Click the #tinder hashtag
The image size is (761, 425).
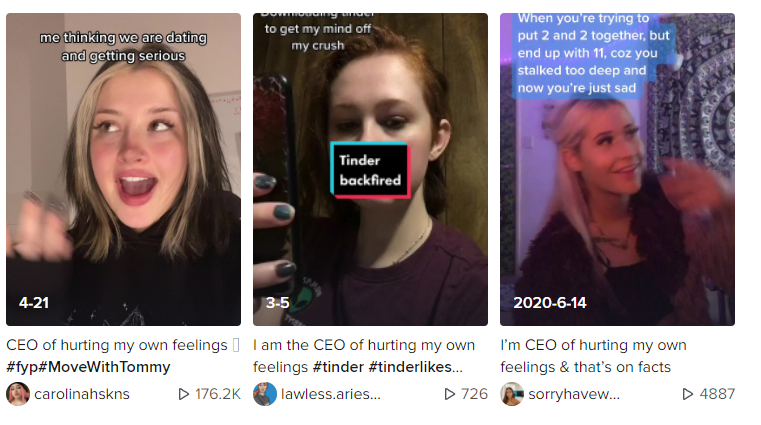click(x=338, y=367)
